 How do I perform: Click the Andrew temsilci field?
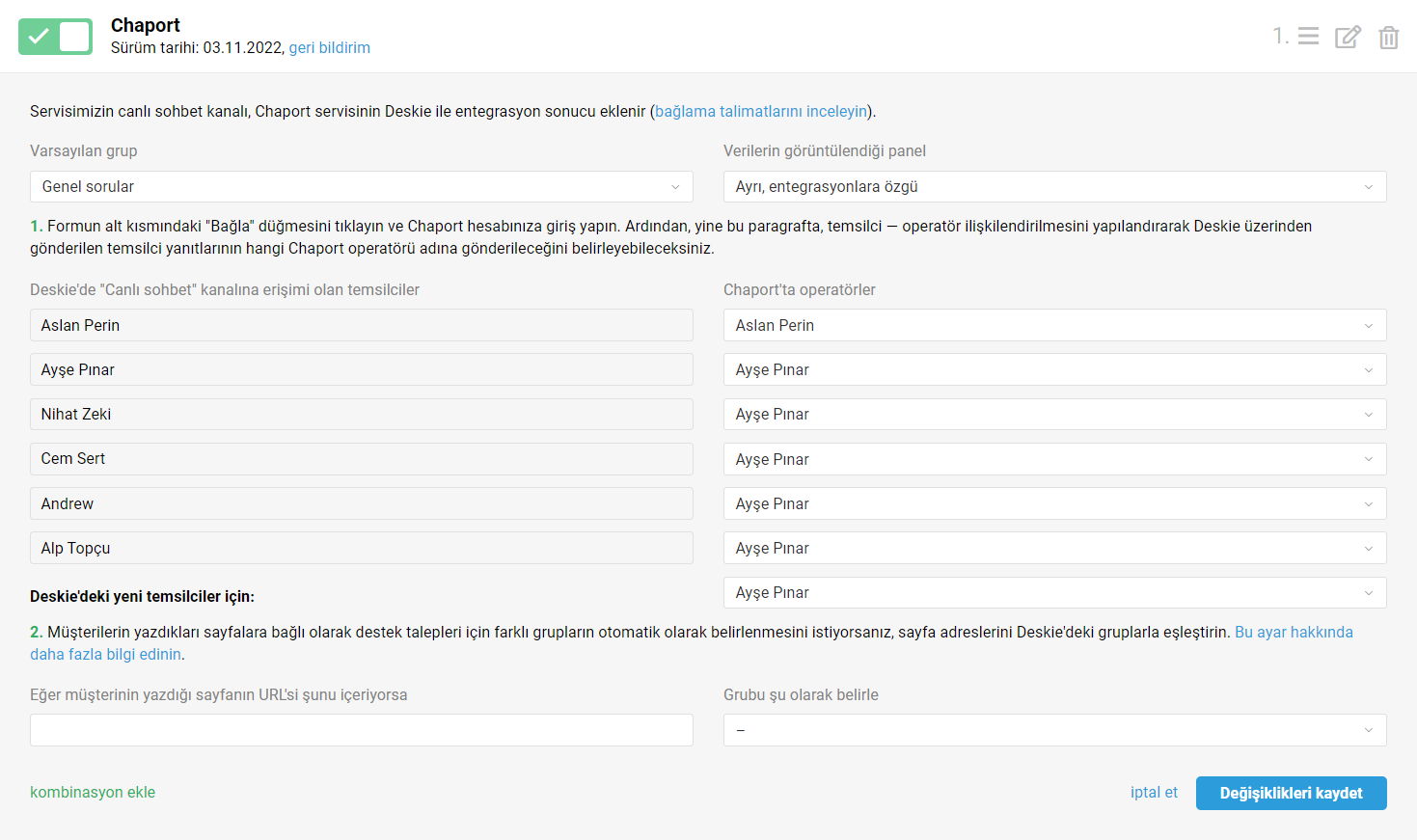pos(362,503)
